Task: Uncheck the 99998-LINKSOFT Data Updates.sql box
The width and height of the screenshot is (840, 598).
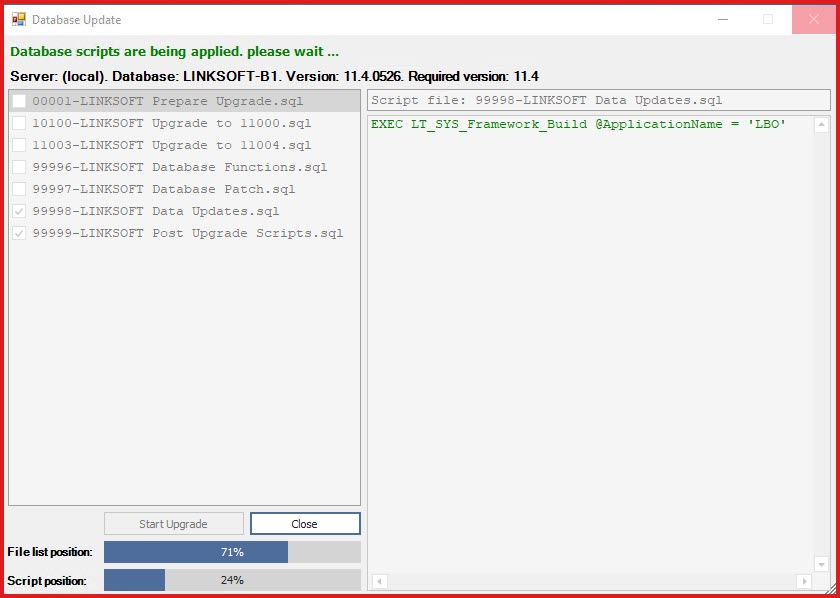Action: coord(19,211)
